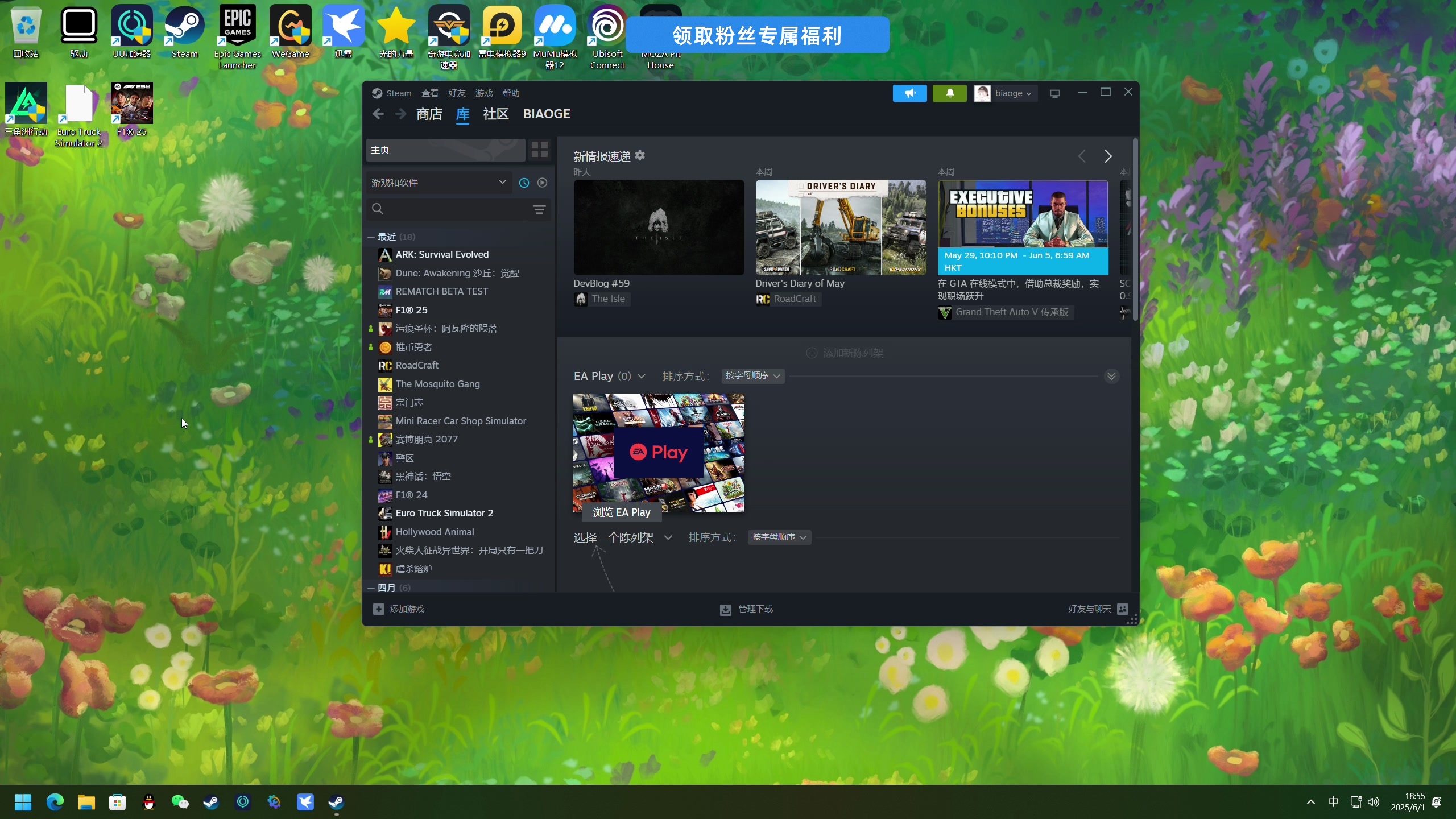Open Grand Theft Auto V 传承版 tag
This screenshot has height=819, width=1456.
1005,312
